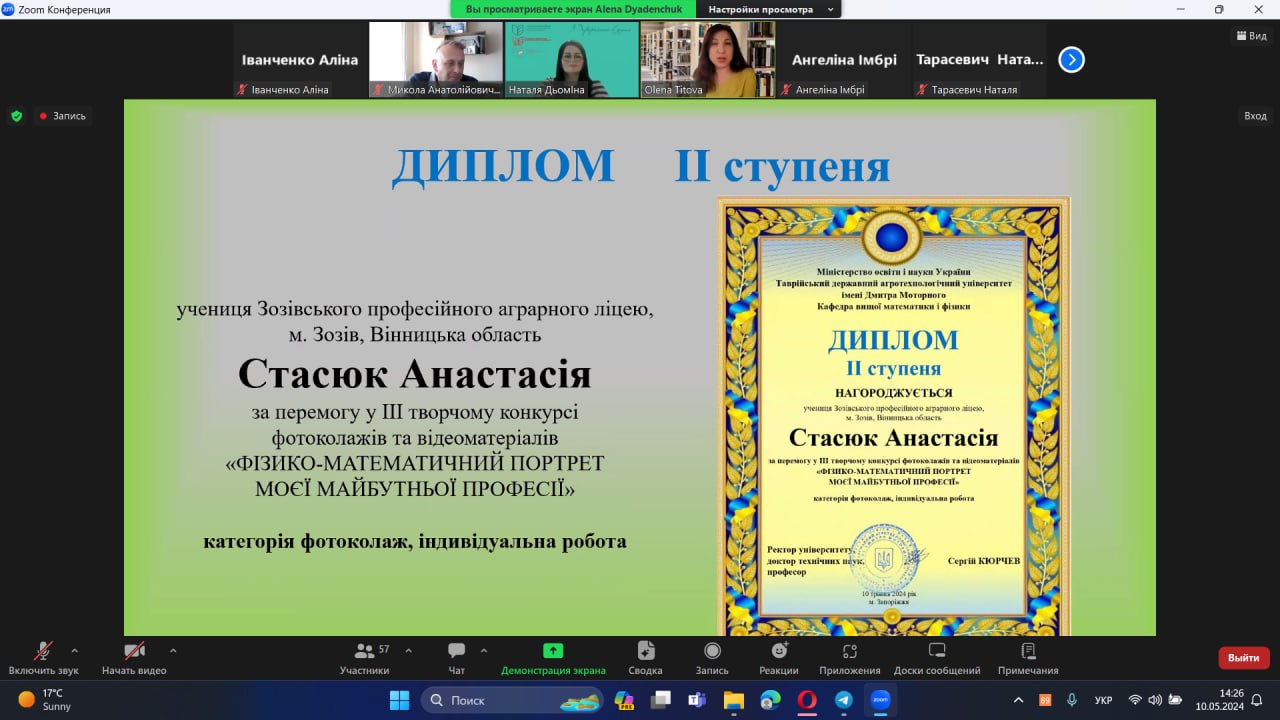Expand audio options arrow beside Включить звук

[x=74, y=650]
